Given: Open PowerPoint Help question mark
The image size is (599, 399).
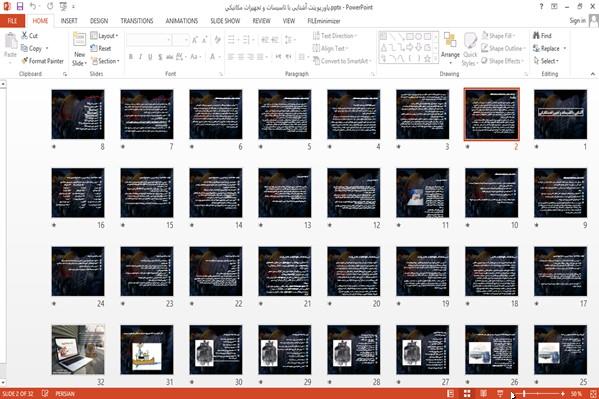Looking at the screenshot, I should (541, 6).
